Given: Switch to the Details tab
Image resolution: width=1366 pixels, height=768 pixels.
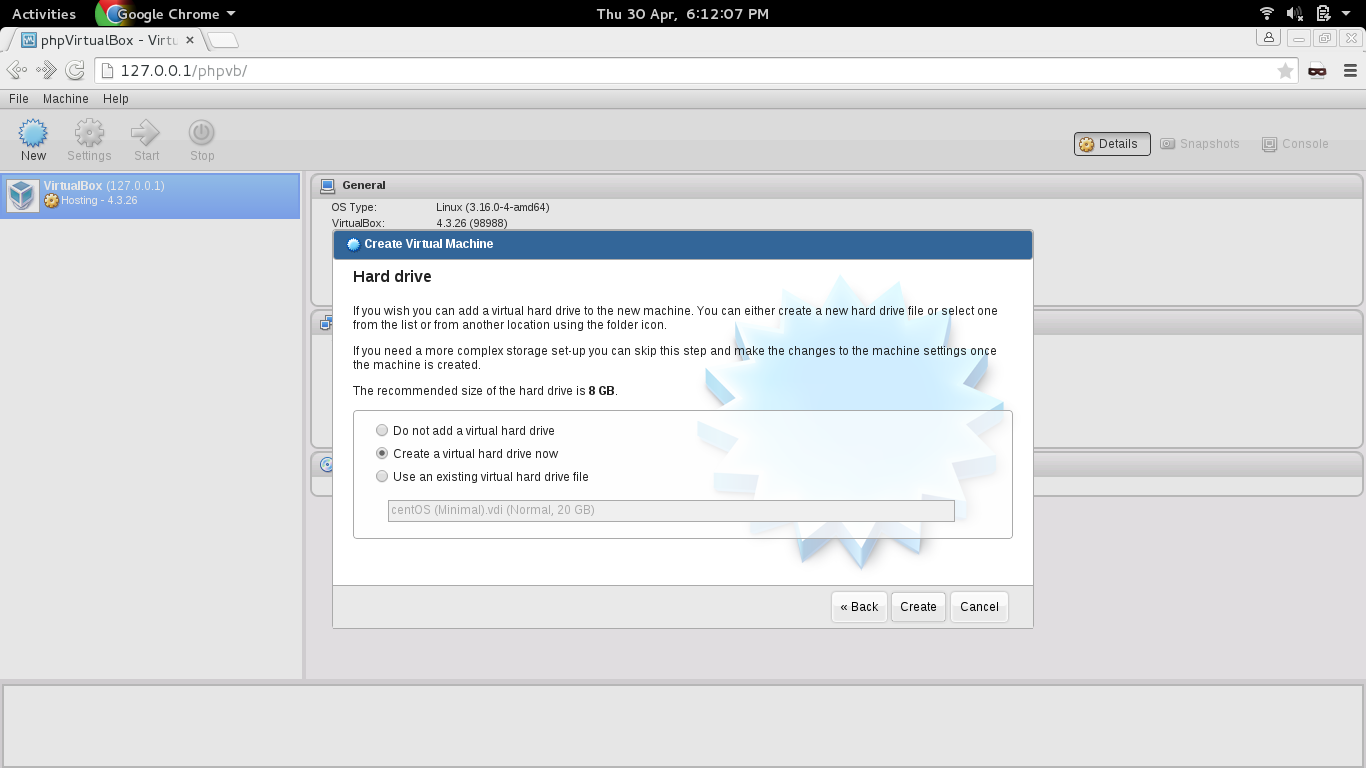Looking at the screenshot, I should pyautogui.click(x=1112, y=144).
